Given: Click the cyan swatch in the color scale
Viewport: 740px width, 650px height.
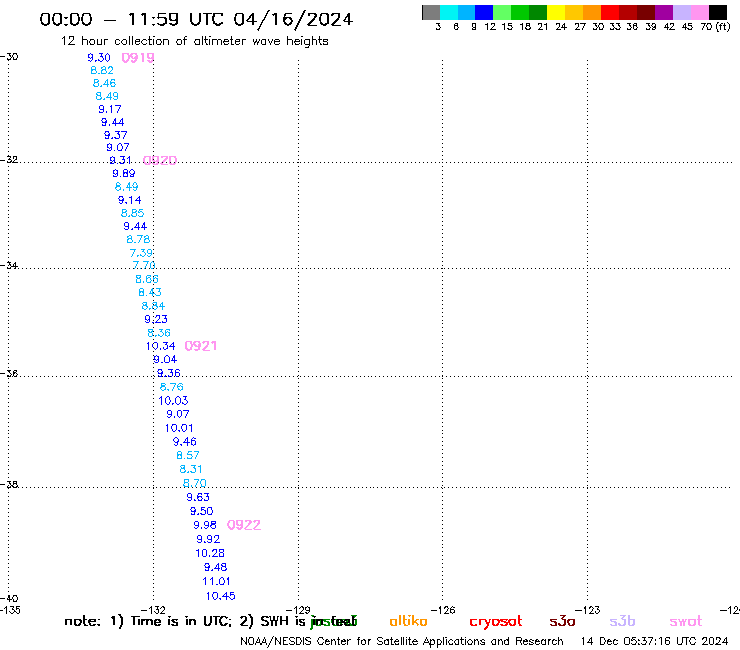Looking at the screenshot, I should click(x=449, y=12).
